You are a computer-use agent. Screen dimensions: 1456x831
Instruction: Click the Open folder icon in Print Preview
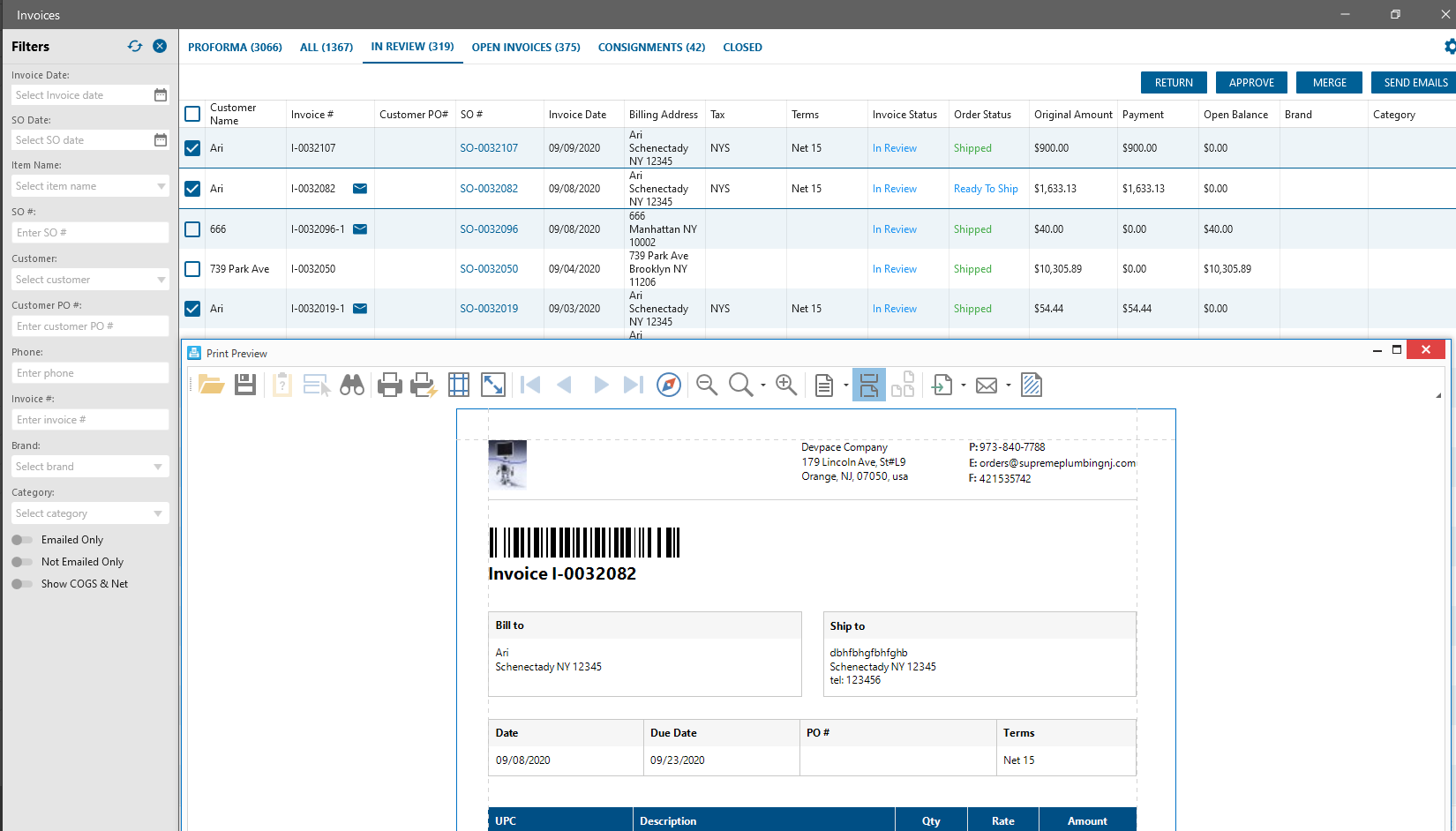click(x=211, y=385)
